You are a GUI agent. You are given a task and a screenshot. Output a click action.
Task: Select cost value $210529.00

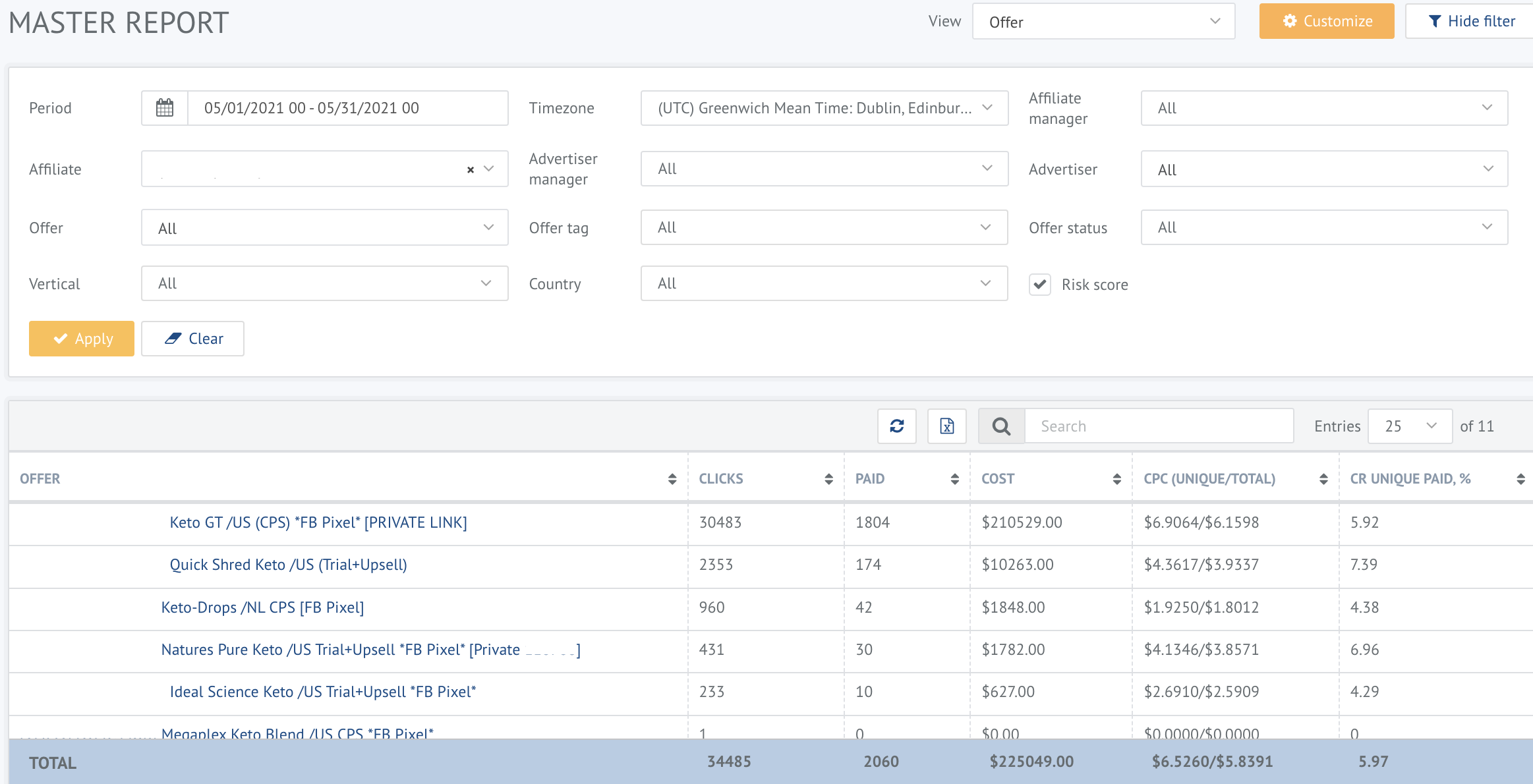[x=1022, y=522]
